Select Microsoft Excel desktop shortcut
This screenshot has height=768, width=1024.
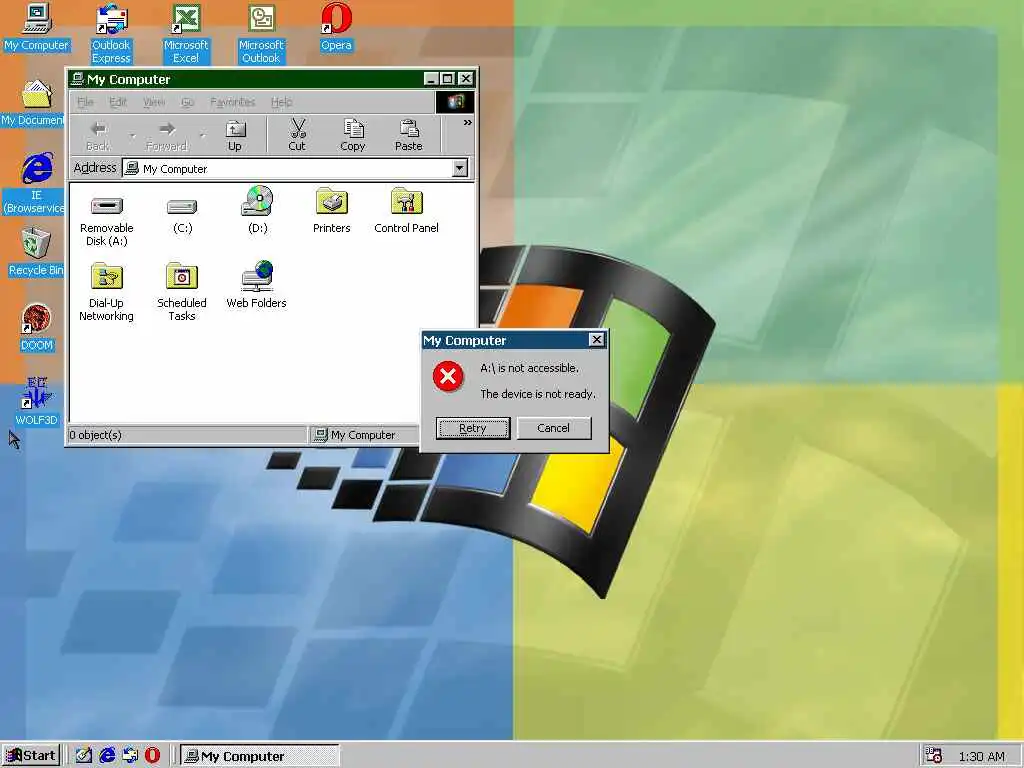(185, 33)
